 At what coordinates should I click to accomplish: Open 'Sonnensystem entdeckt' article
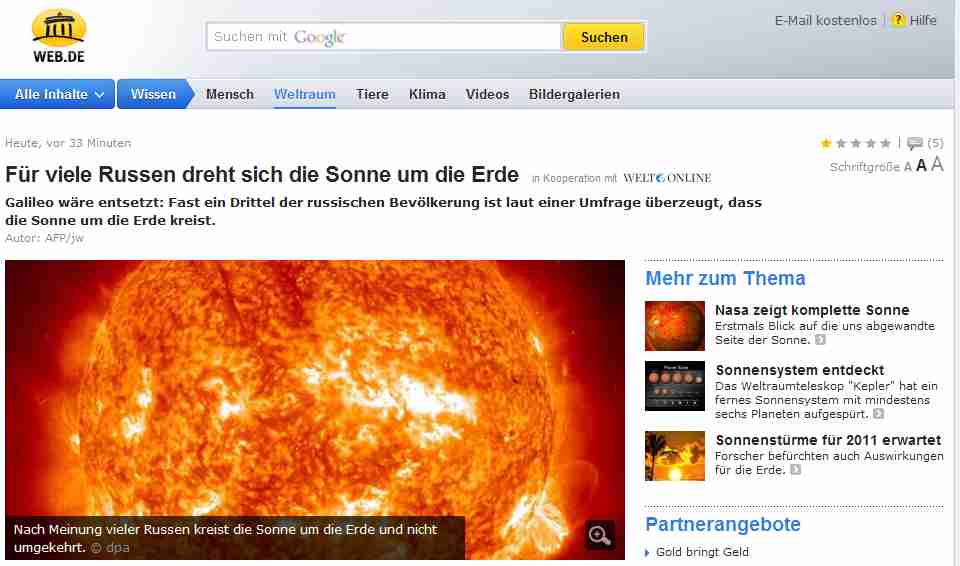click(800, 370)
